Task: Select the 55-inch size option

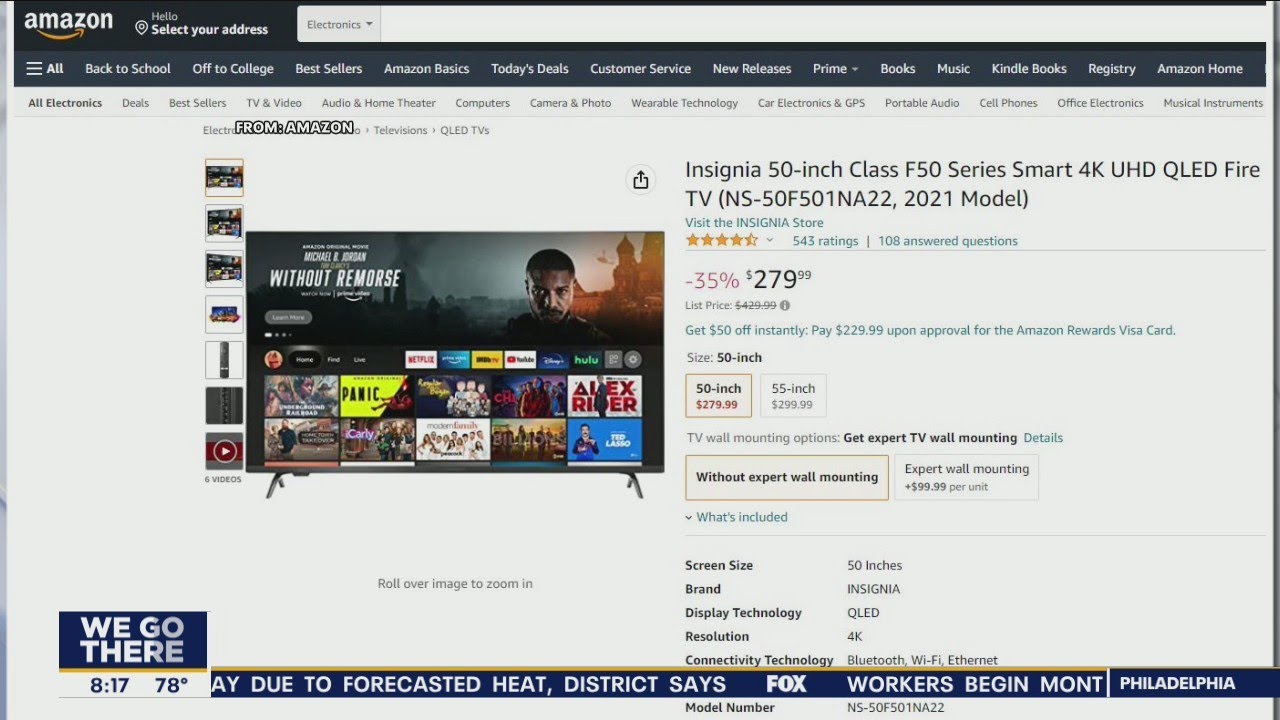Action: tap(793, 396)
